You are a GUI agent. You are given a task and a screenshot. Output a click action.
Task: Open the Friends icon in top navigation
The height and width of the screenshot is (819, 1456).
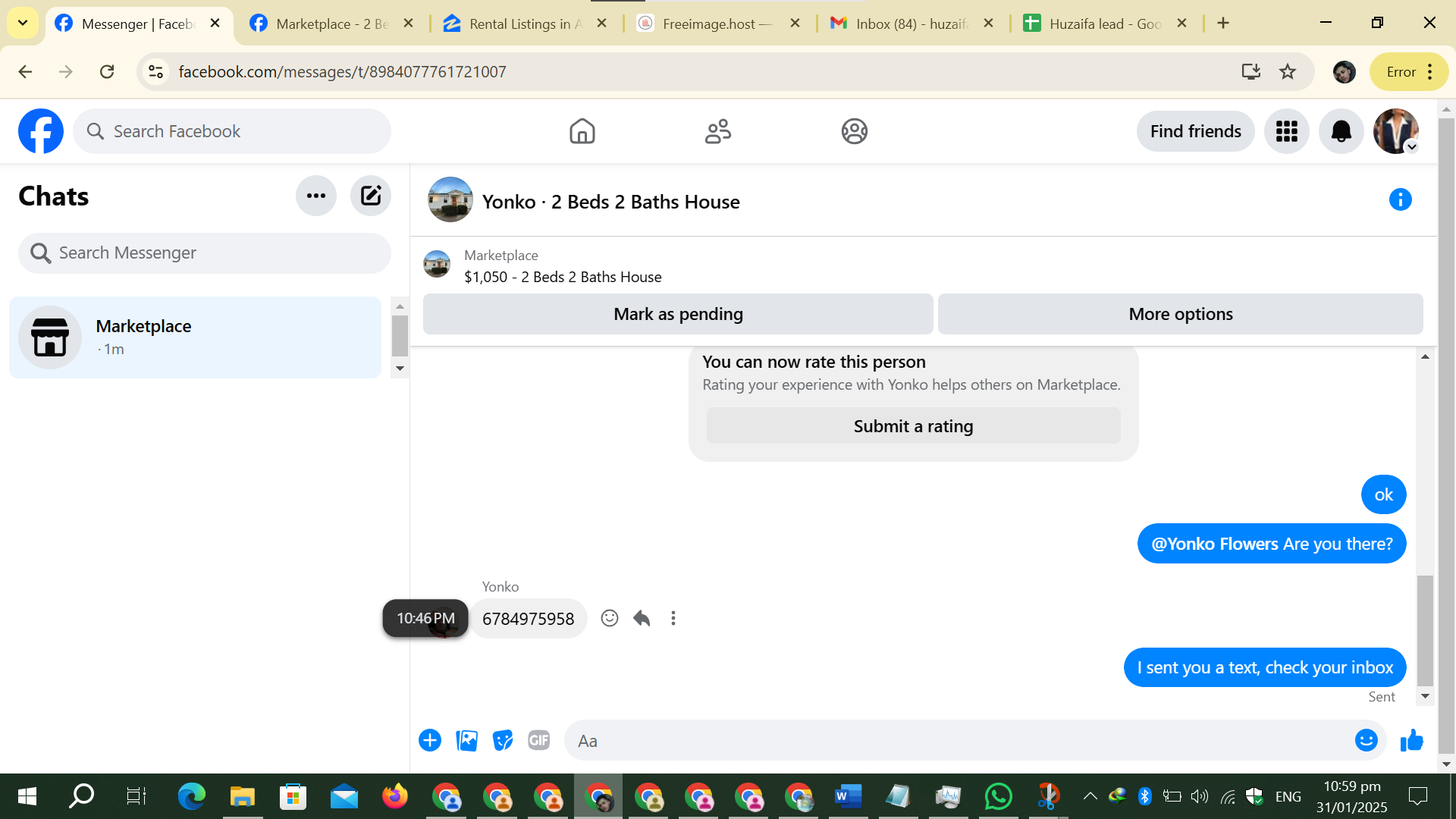[x=718, y=131]
